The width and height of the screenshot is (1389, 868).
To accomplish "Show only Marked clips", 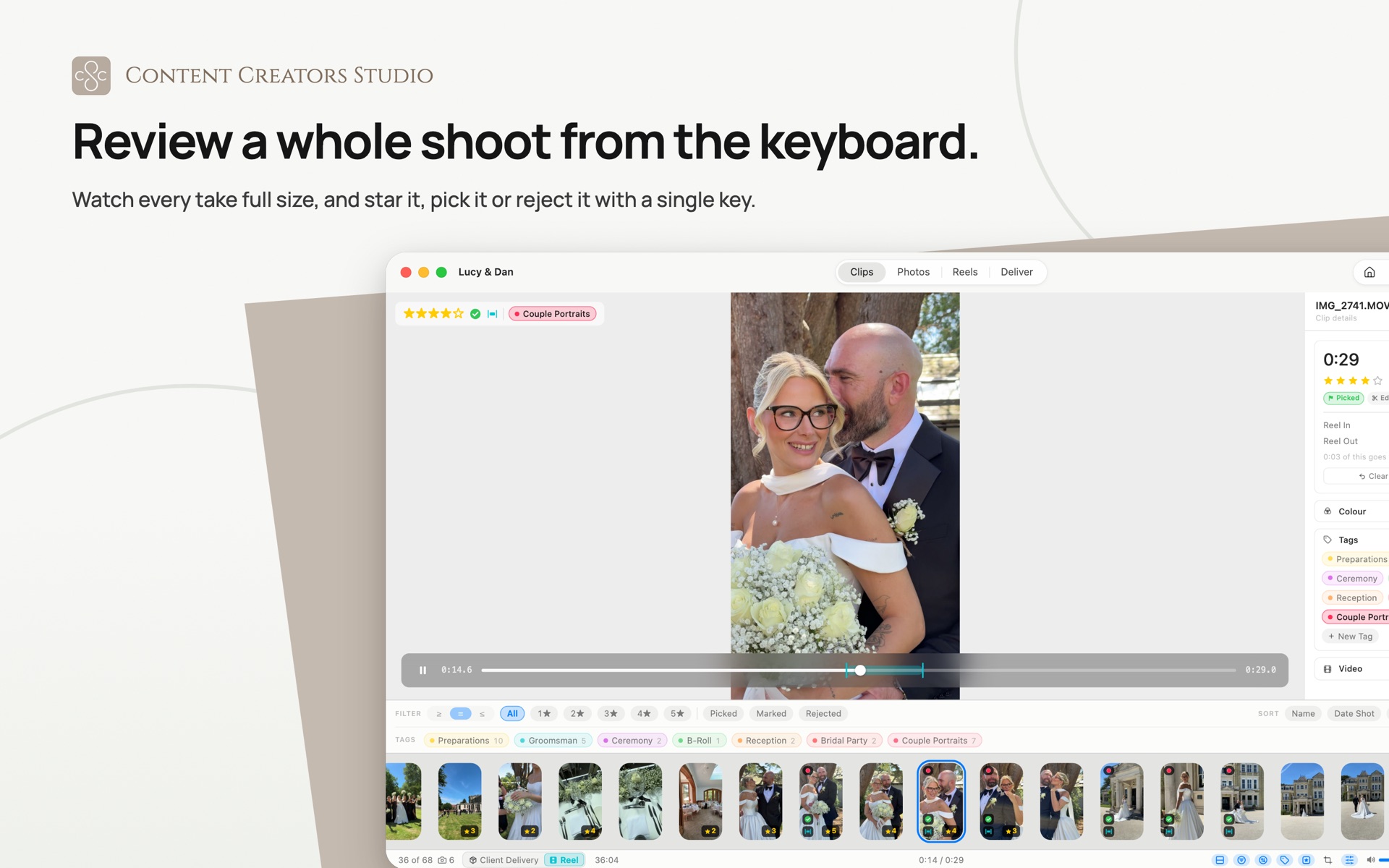I will point(771,714).
